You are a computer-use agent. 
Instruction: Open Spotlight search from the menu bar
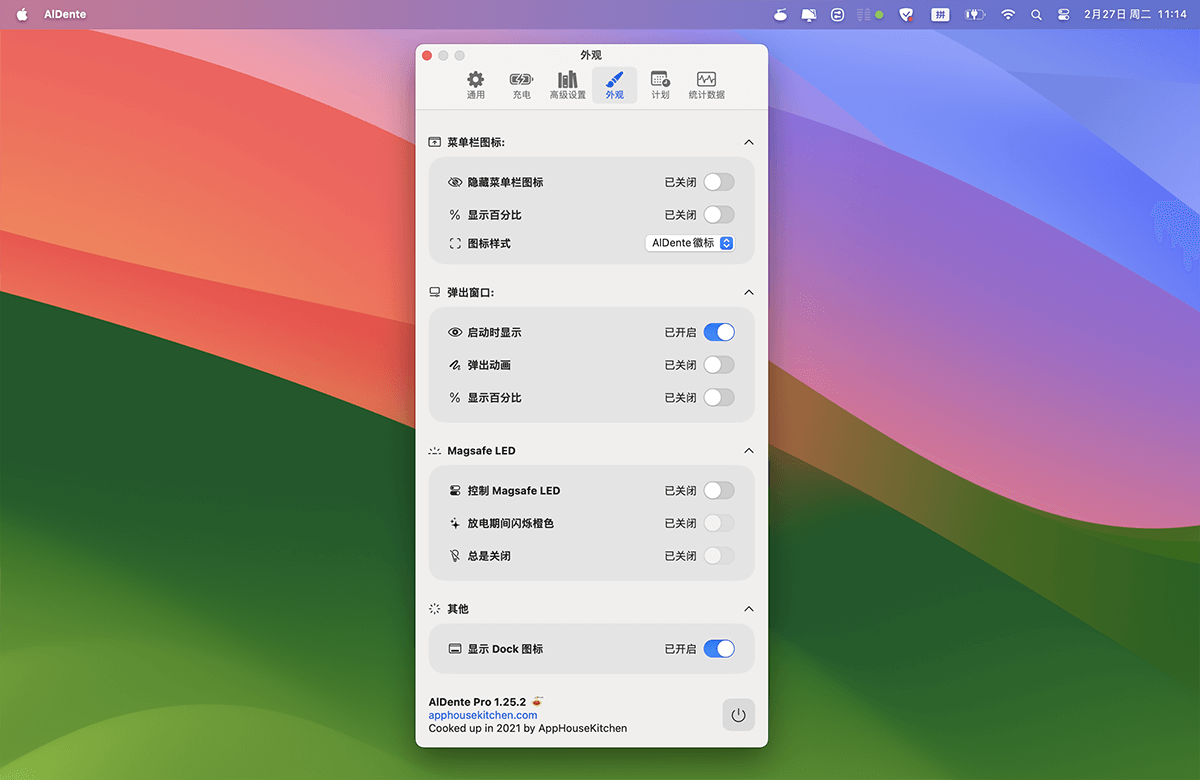coord(1036,15)
